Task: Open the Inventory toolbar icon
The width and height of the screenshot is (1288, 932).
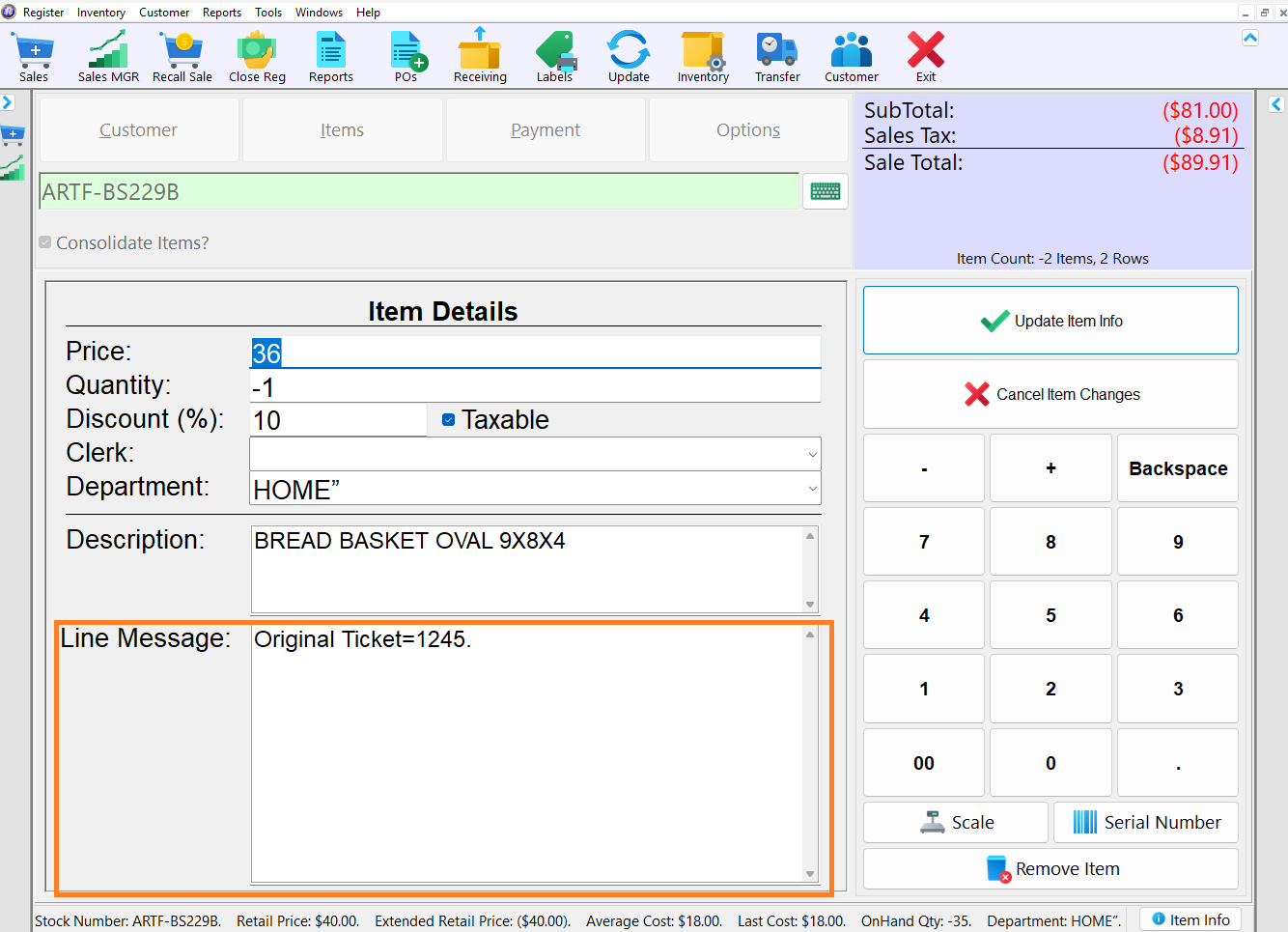Action: (703, 57)
